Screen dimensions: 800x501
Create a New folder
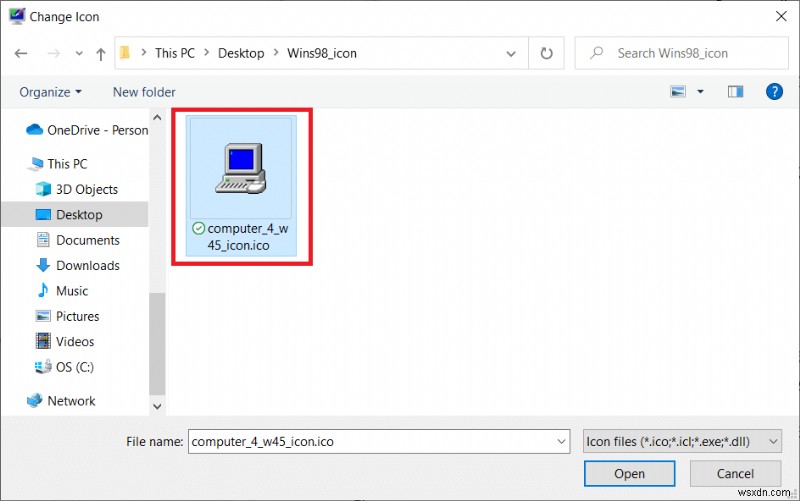click(144, 92)
